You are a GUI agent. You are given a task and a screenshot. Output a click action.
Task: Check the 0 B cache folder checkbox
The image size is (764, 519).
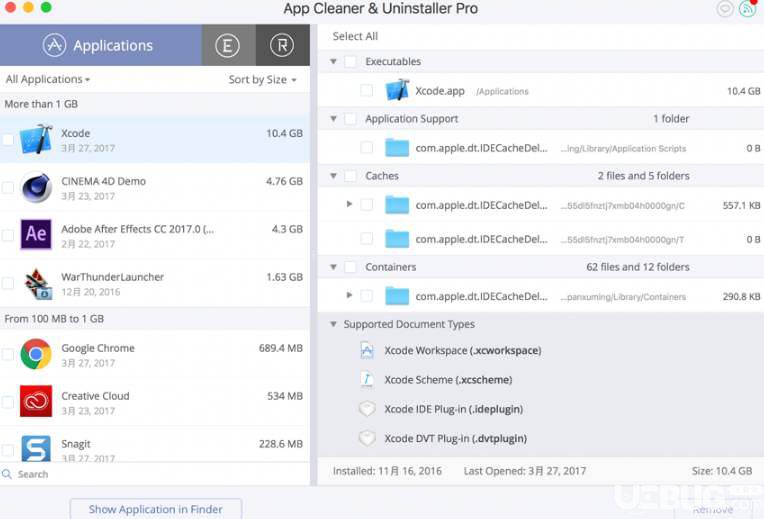click(366, 239)
